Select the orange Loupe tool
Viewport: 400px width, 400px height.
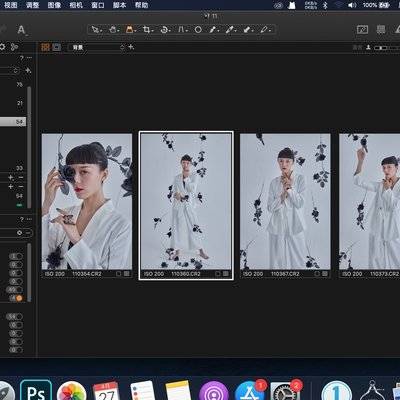[x=130, y=30]
